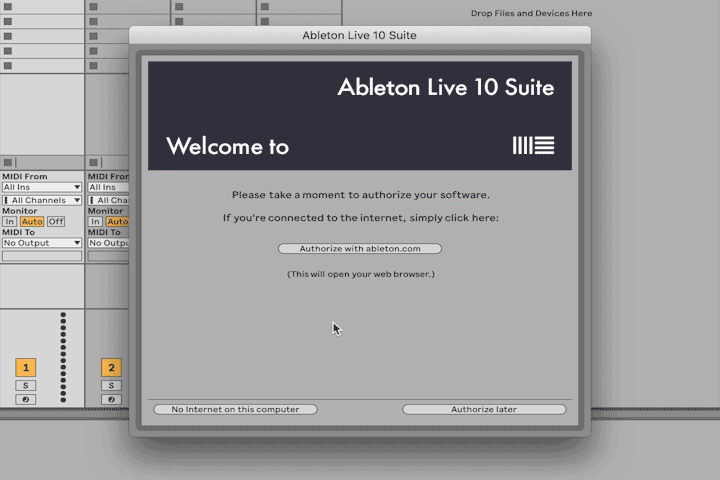
Task: Click "Please take a moment to authorize" text
Action: point(360,195)
